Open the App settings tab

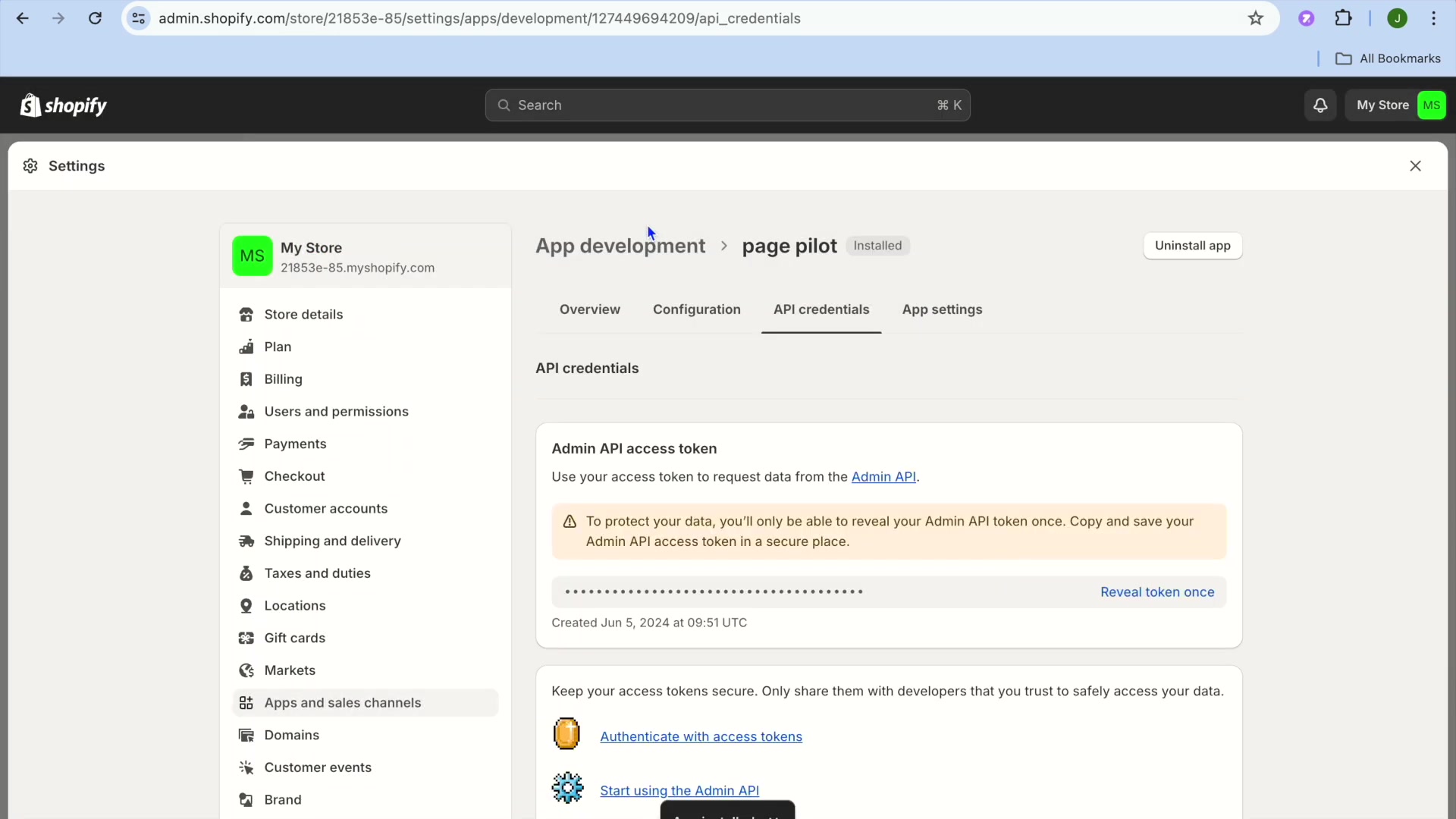point(942,309)
